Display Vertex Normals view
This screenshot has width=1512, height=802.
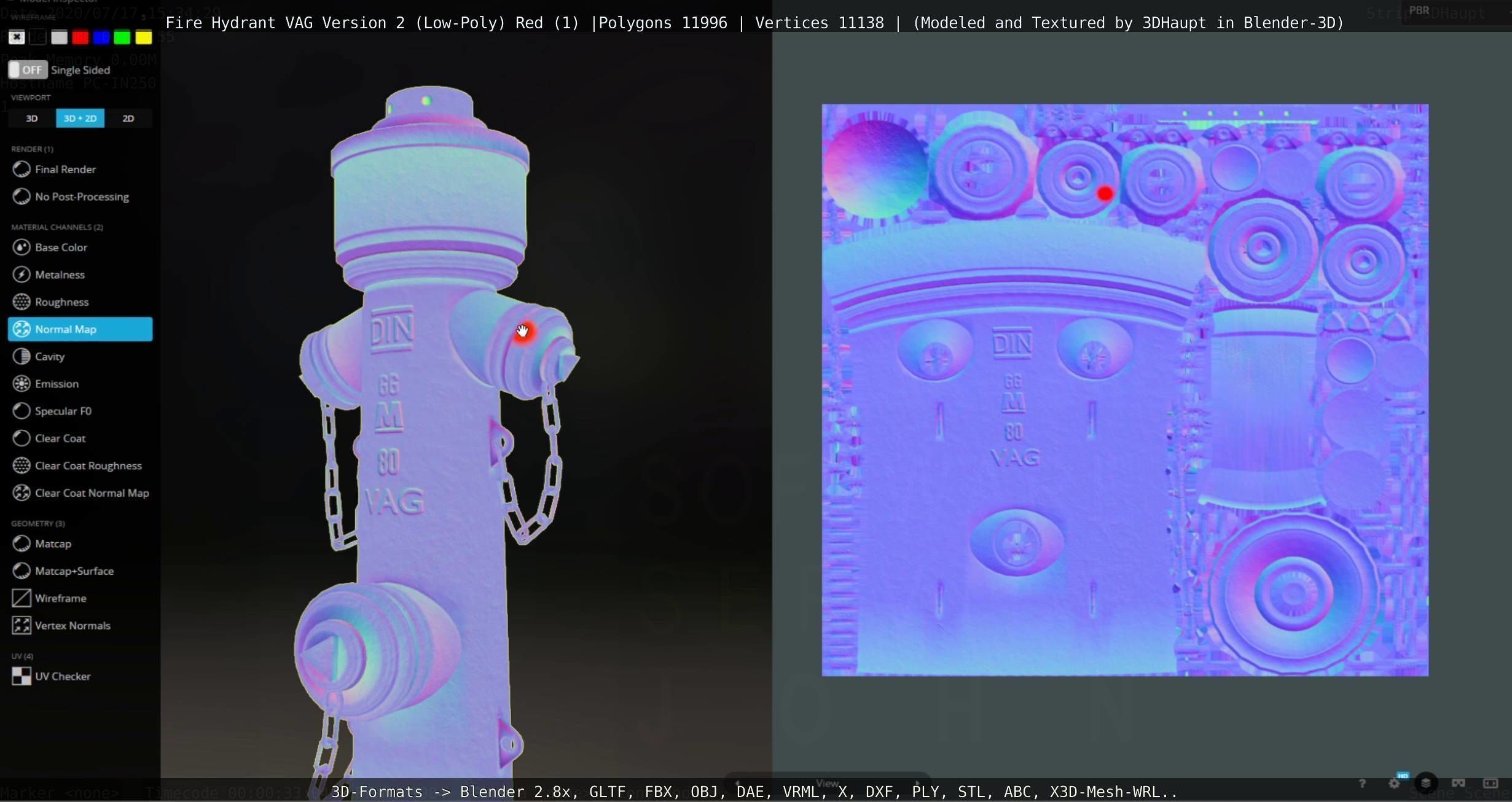pos(80,626)
